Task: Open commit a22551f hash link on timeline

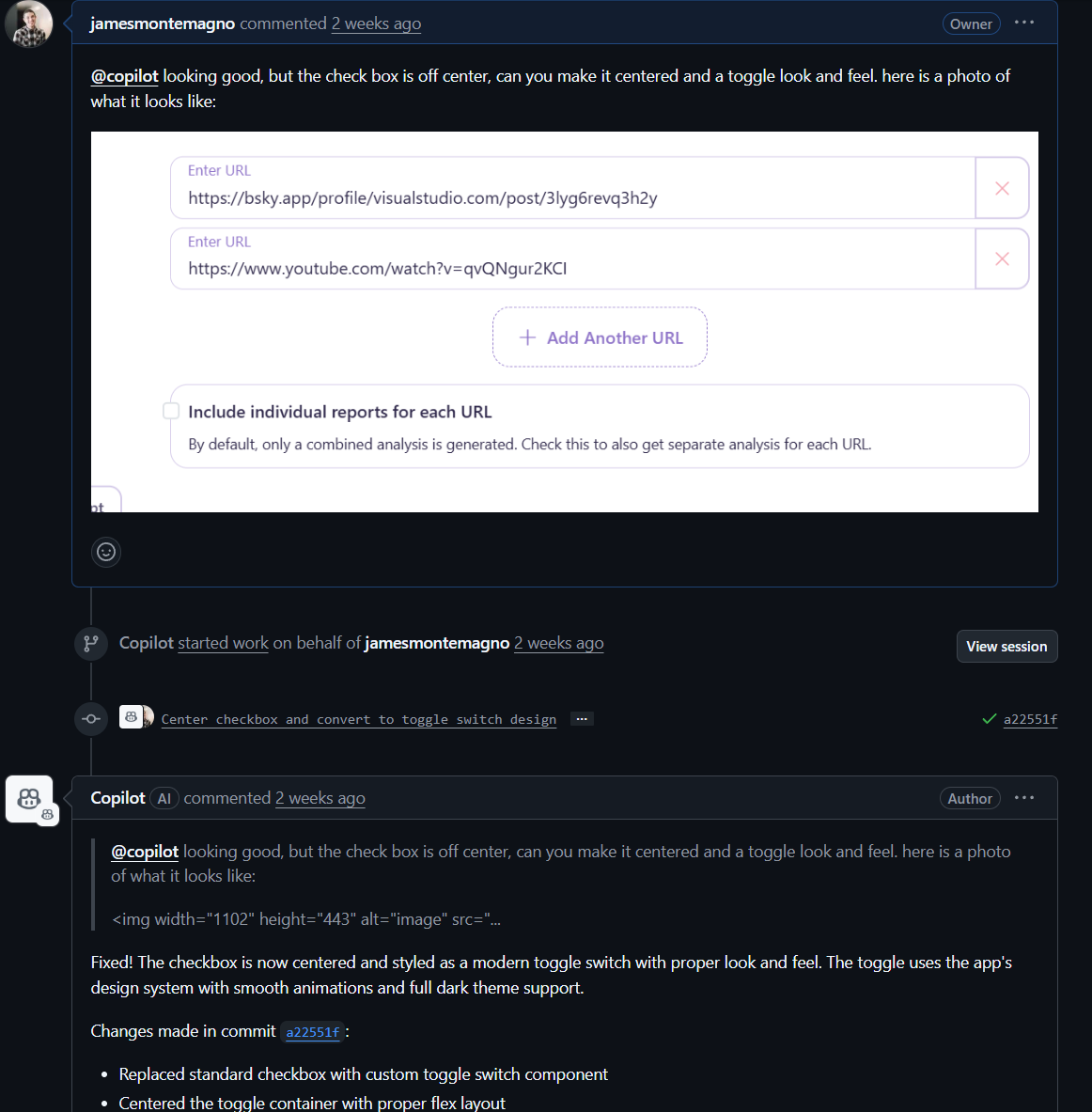Action: click(x=1030, y=719)
